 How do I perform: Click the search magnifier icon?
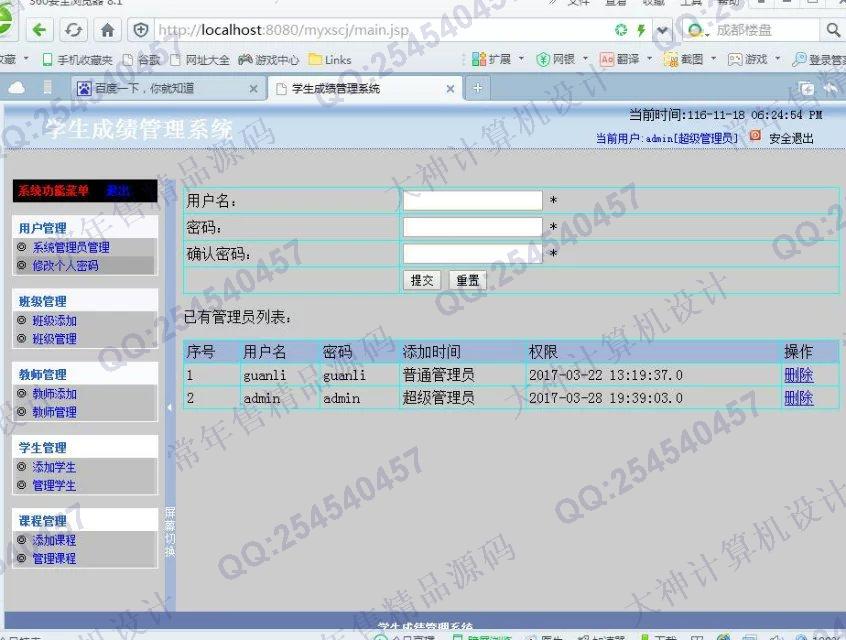click(833, 30)
